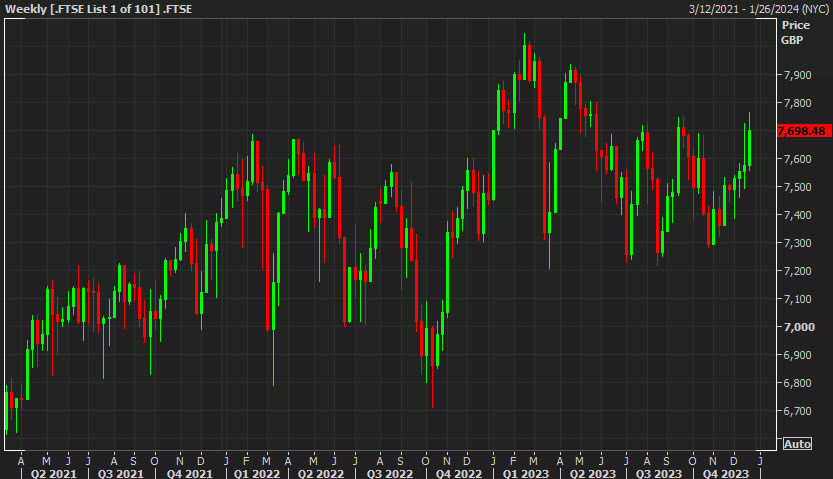Click the latest green weekly candle
The height and width of the screenshot is (479, 833).
pyautogui.click(x=750, y=148)
